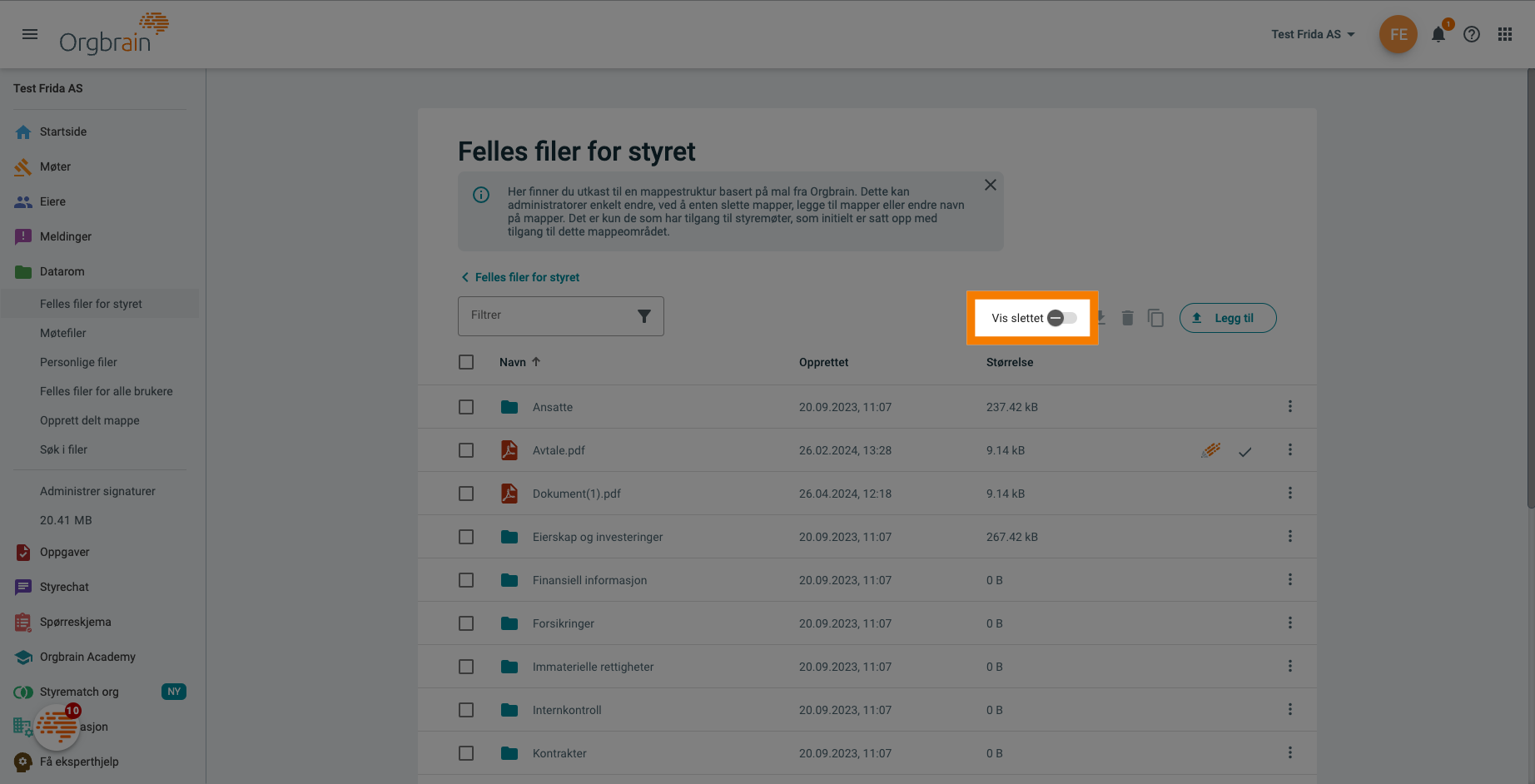Viewport: 1535px width, 784px height.
Task: Open the apps grid icon
Action: click(1505, 34)
